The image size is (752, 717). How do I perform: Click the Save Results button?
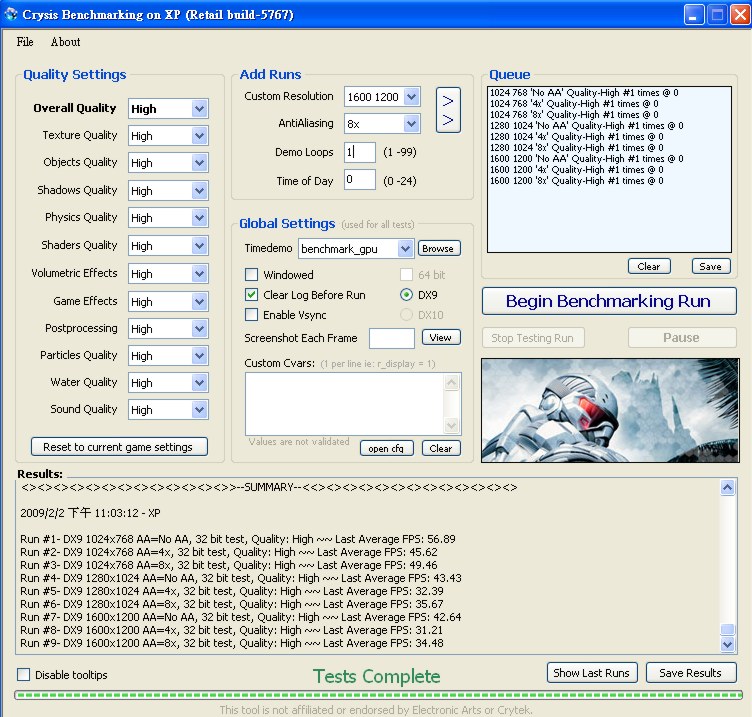[x=691, y=672]
